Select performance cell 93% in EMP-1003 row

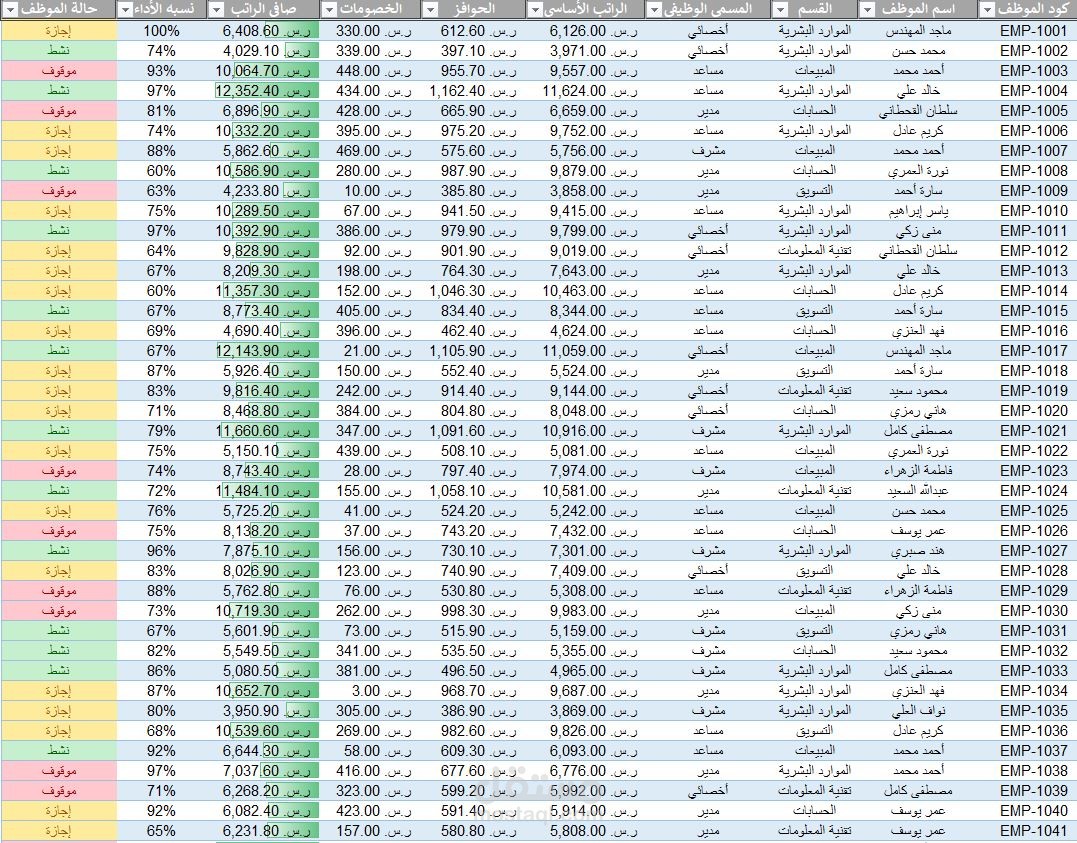(x=161, y=71)
